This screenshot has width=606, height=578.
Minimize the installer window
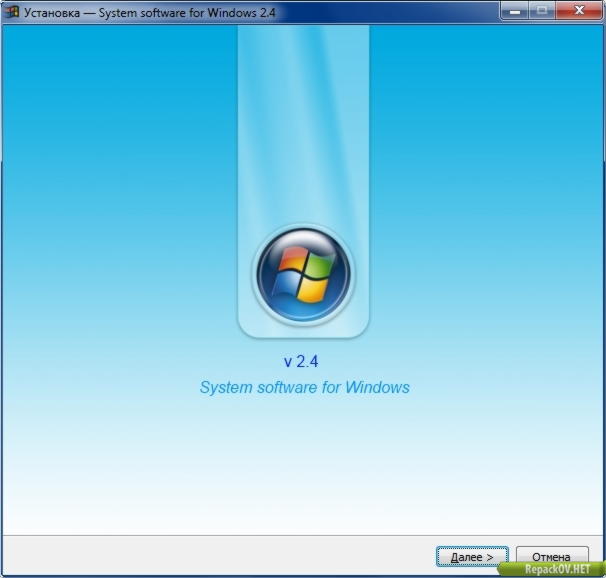(514, 11)
